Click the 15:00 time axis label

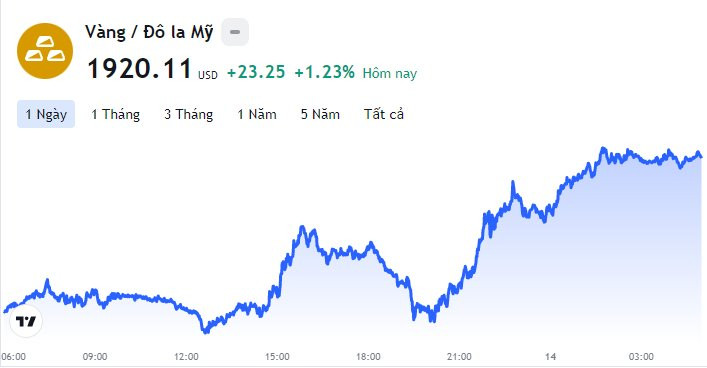[x=277, y=357]
